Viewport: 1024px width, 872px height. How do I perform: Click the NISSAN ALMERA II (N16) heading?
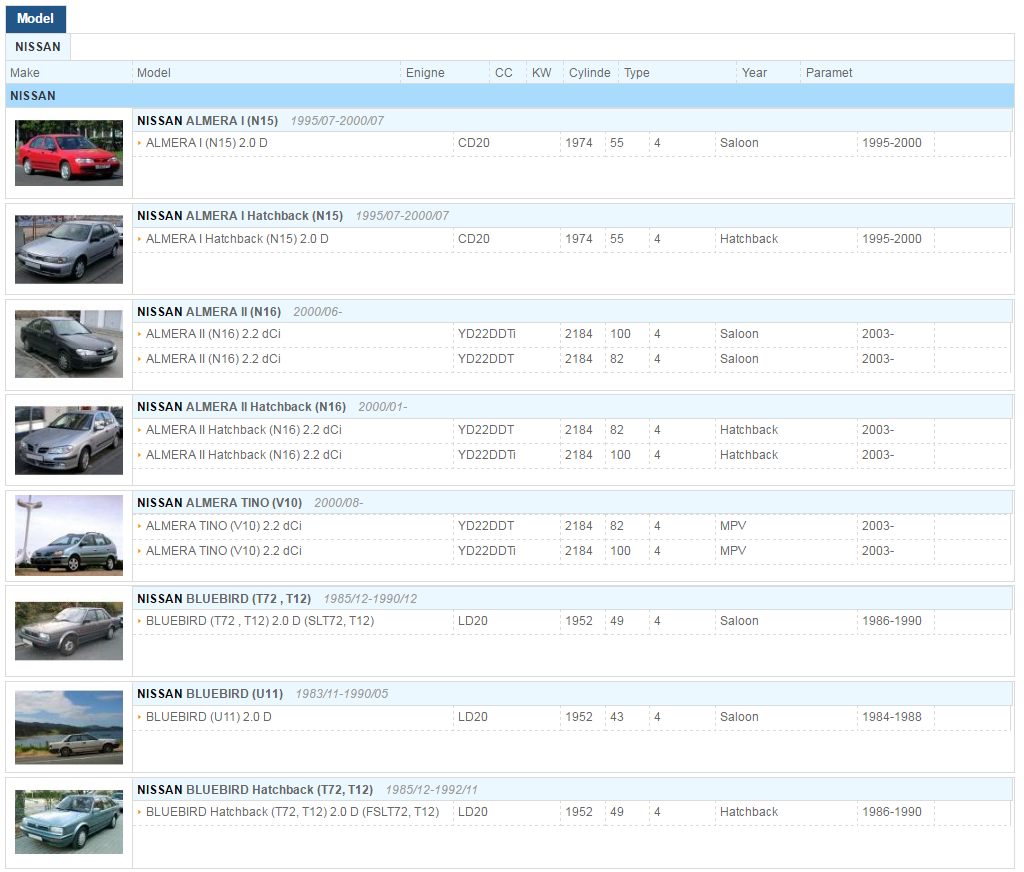[209, 312]
